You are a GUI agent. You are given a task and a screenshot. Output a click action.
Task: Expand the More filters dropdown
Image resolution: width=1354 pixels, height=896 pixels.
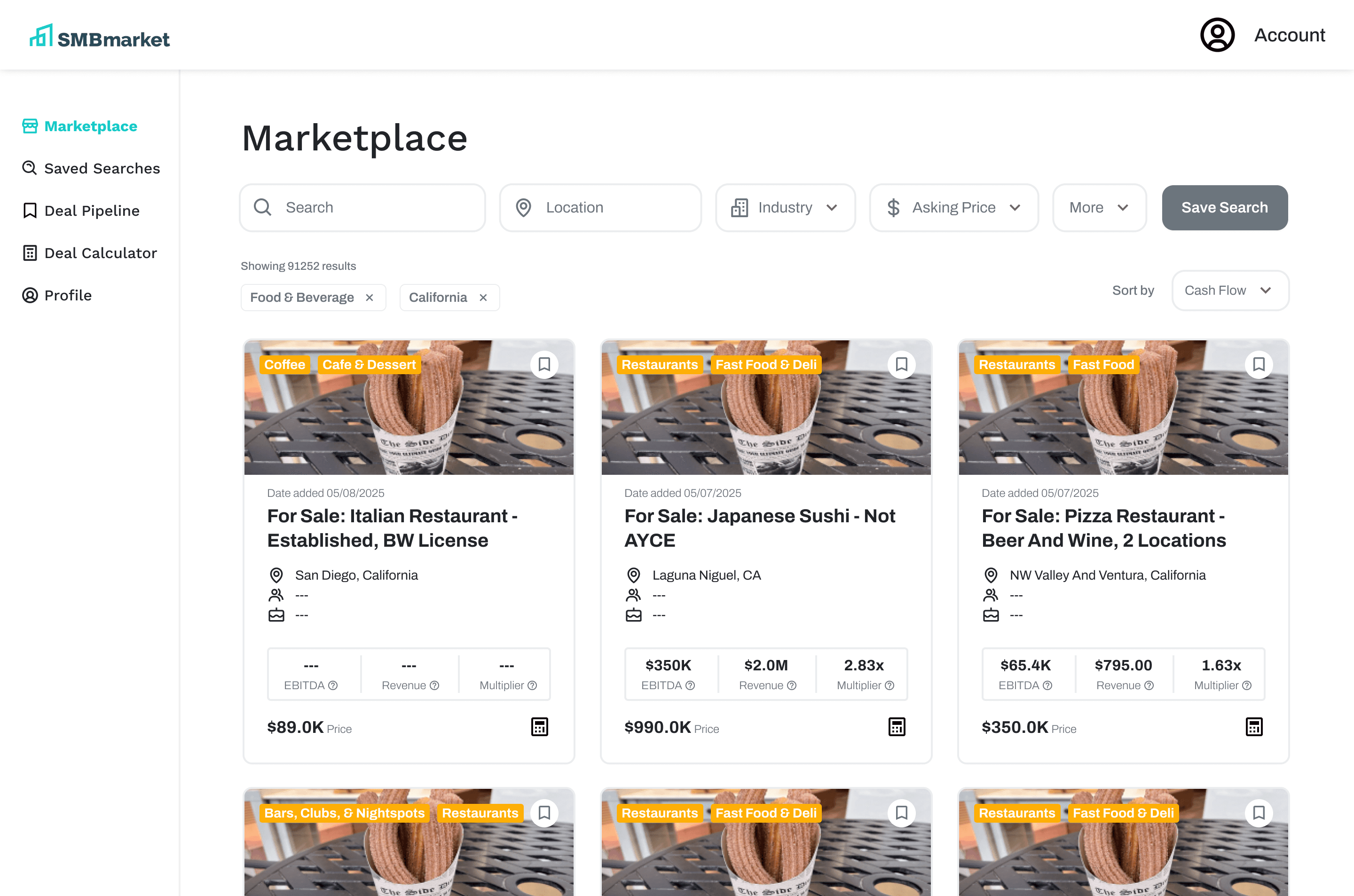(x=1099, y=207)
